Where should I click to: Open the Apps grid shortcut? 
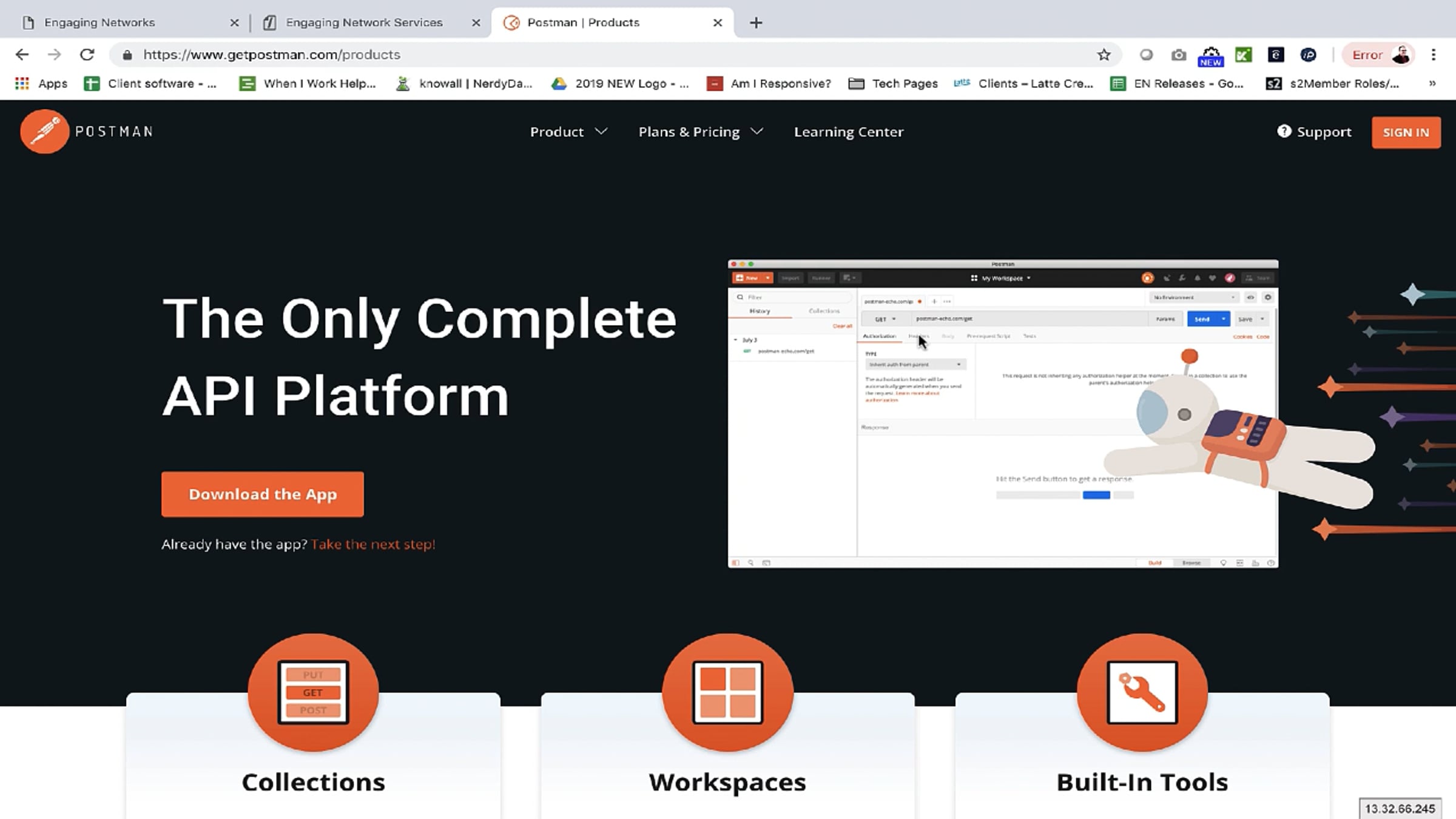[41, 84]
